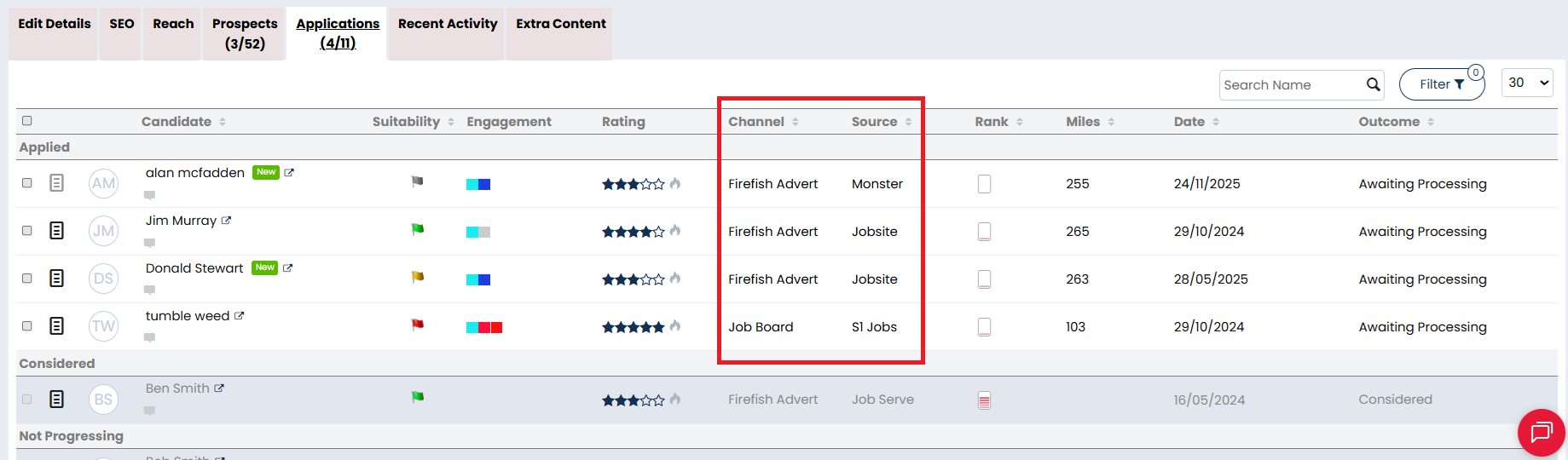
Task: Open Jim Murray's profile in new window
Action: coord(226,221)
